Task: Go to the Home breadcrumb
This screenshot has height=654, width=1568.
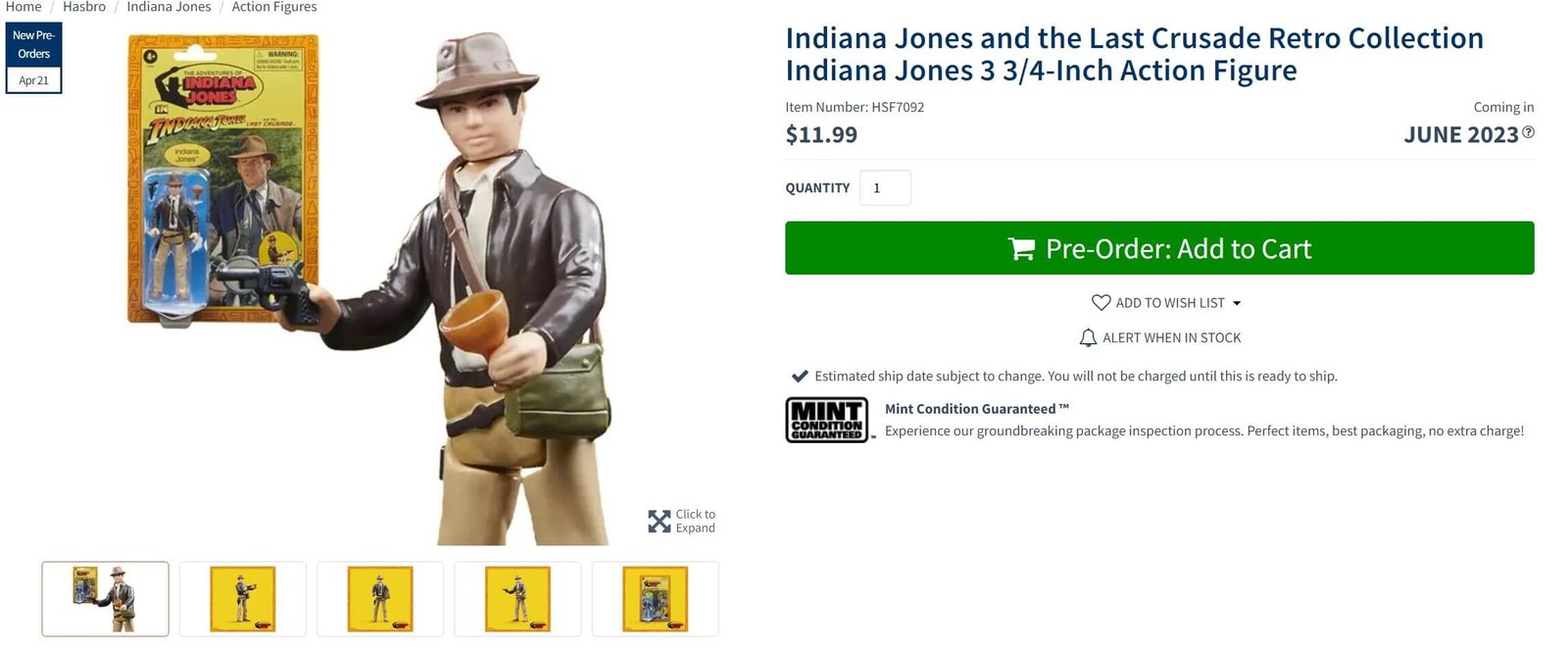Action: click(x=24, y=7)
